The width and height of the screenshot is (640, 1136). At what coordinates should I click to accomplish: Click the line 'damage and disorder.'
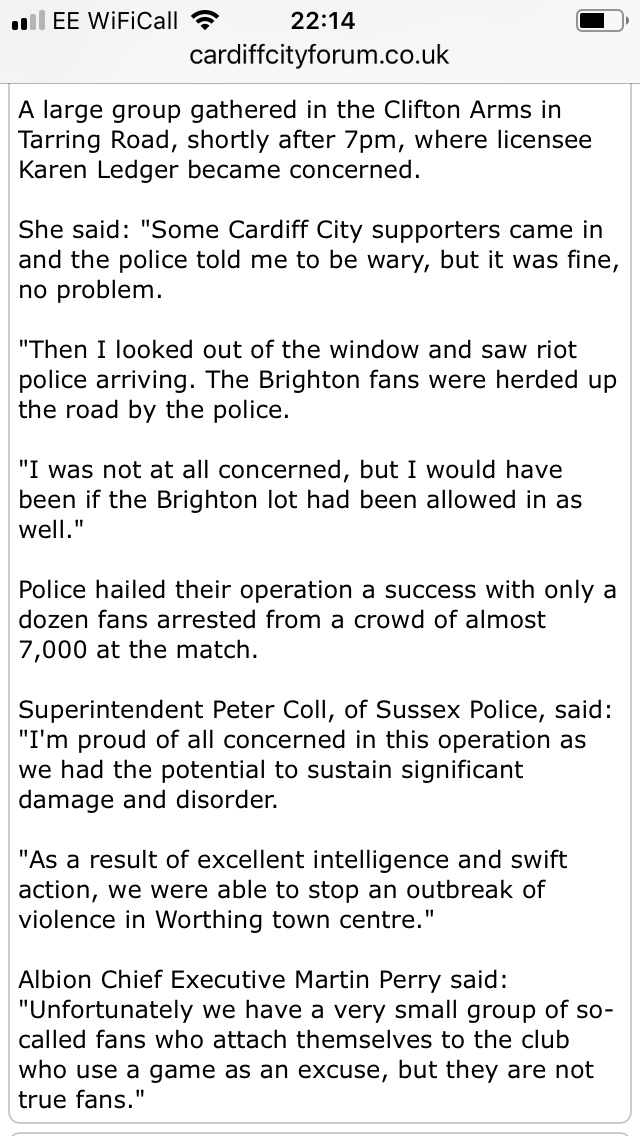click(x=148, y=799)
